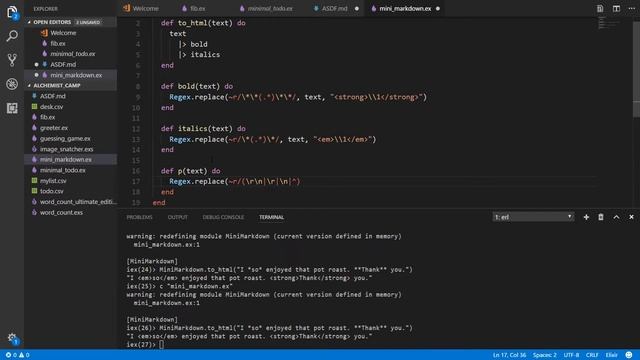The height and width of the screenshot is (360, 640).
Task: Open the Explorer view in the activity bar
Action: coord(12,12)
